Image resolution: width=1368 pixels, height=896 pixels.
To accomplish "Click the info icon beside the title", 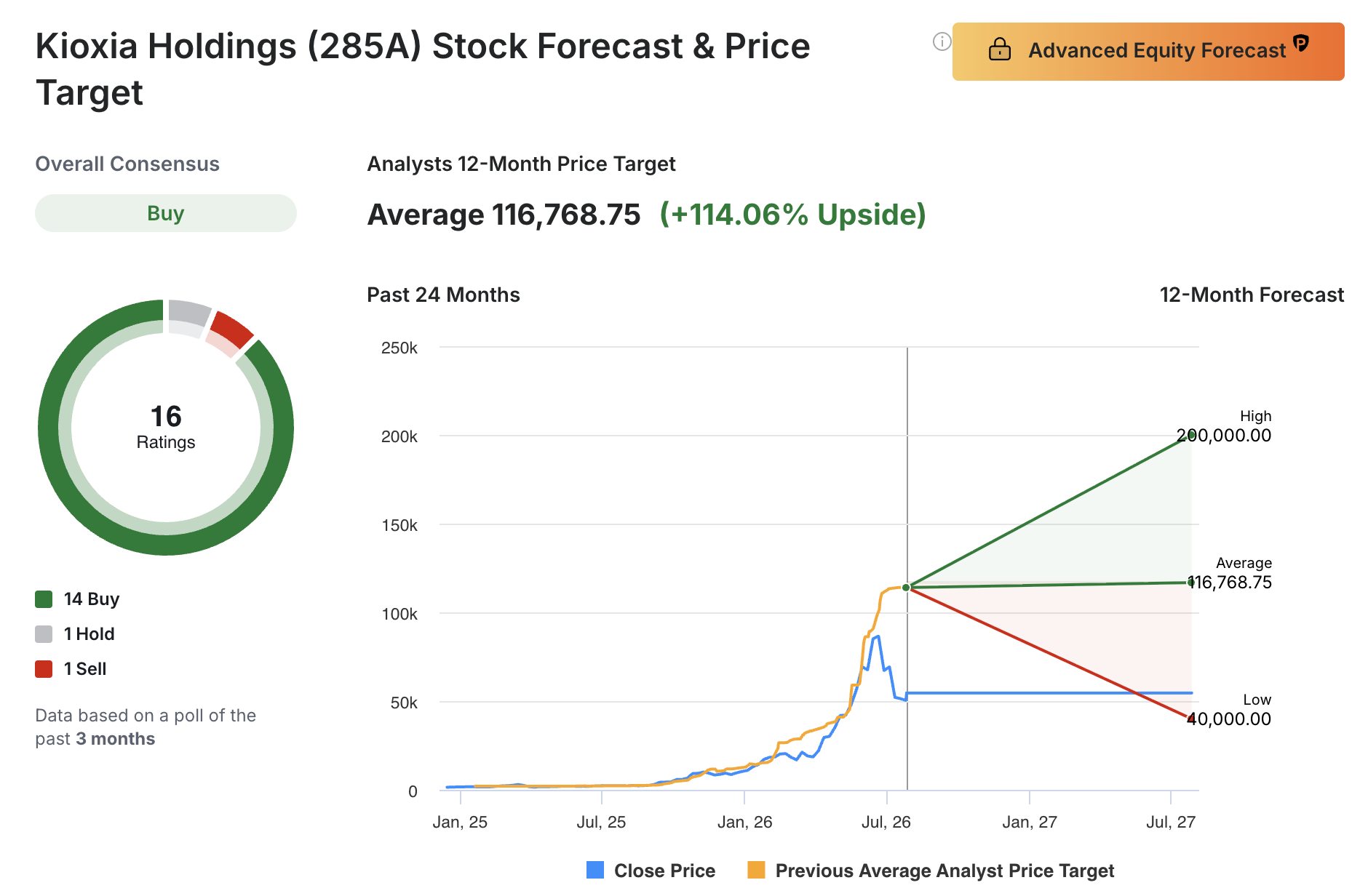I will coord(942,42).
